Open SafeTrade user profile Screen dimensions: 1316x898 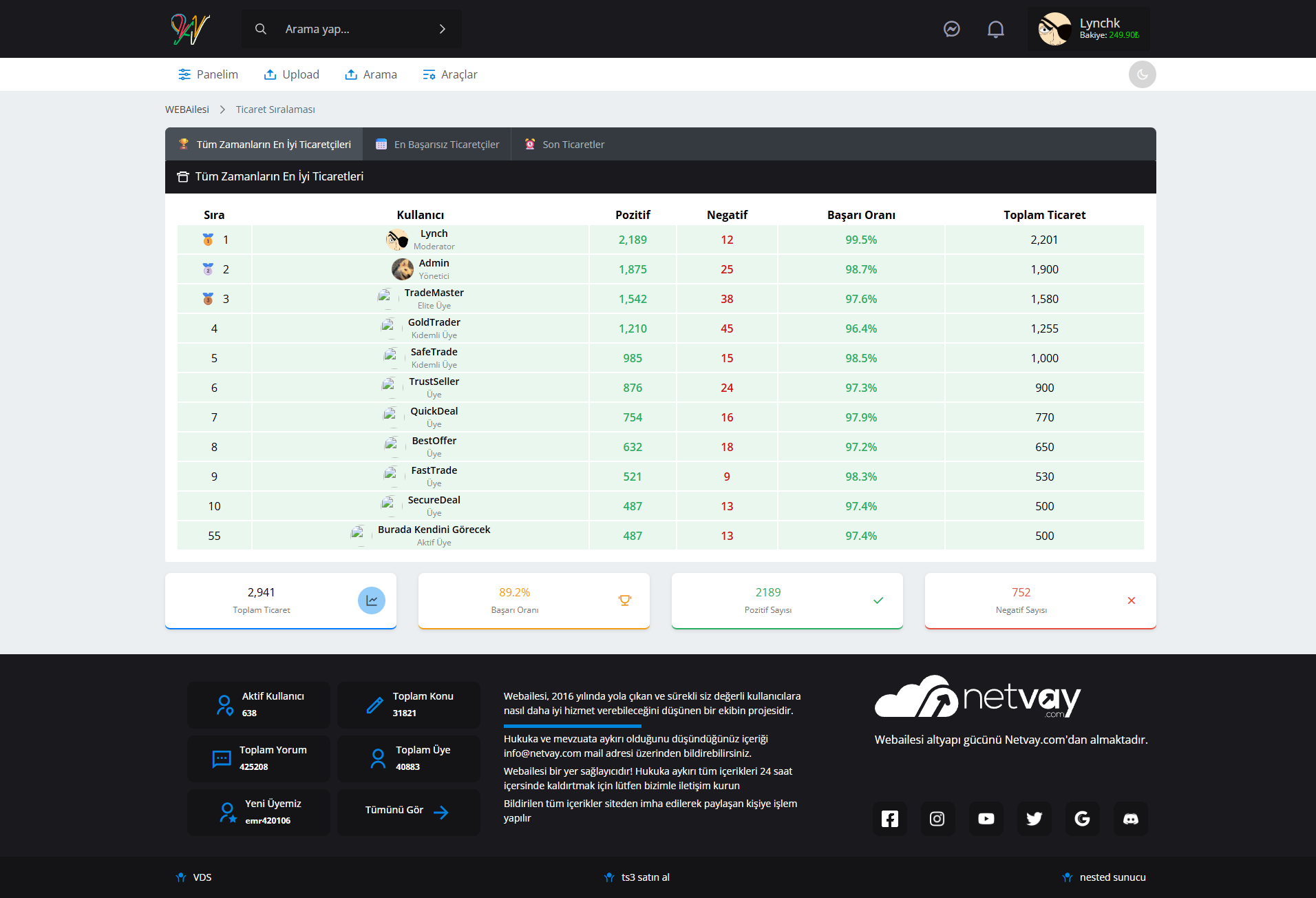tap(434, 352)
